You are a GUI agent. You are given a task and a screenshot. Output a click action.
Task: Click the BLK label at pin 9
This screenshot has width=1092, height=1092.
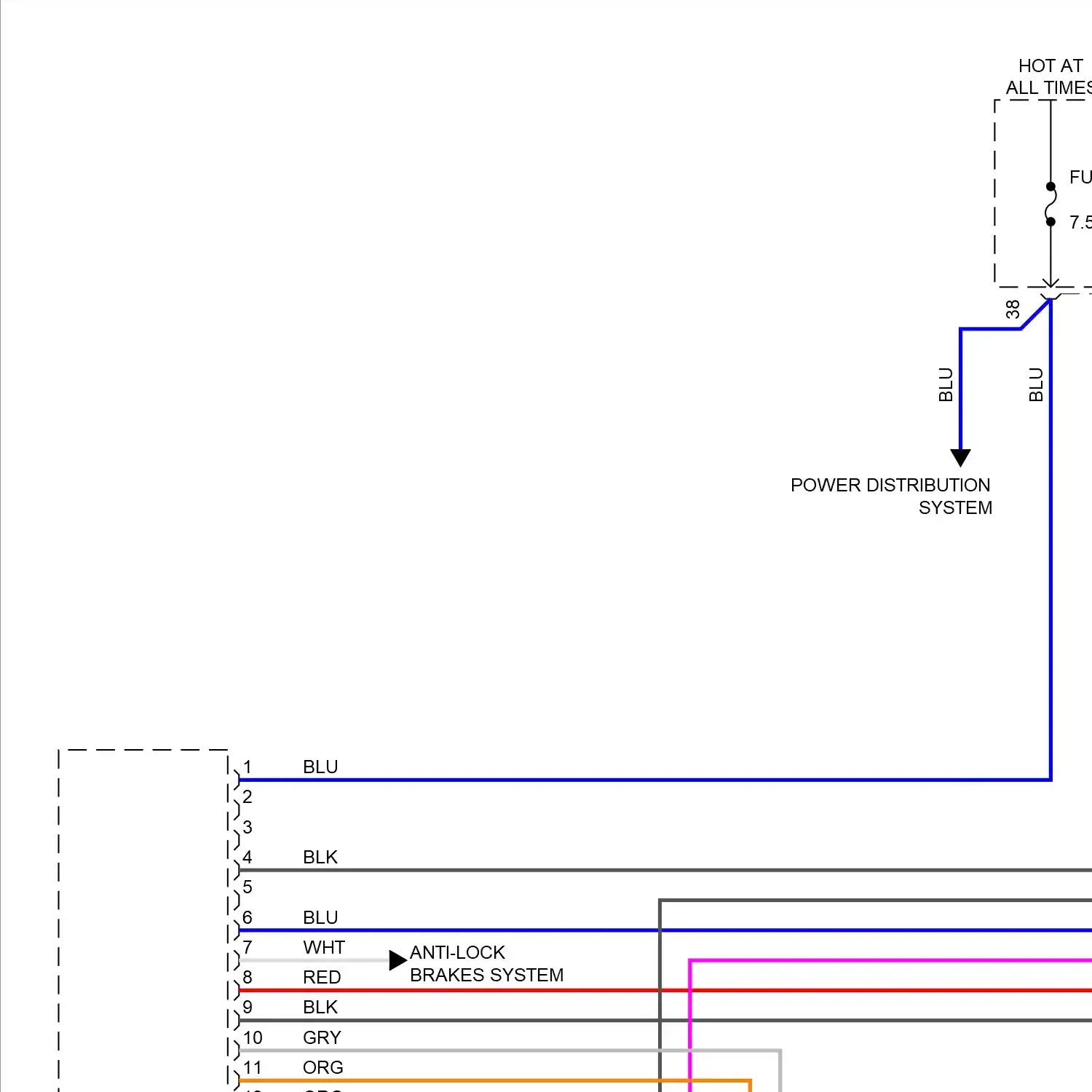[320, 1007]
